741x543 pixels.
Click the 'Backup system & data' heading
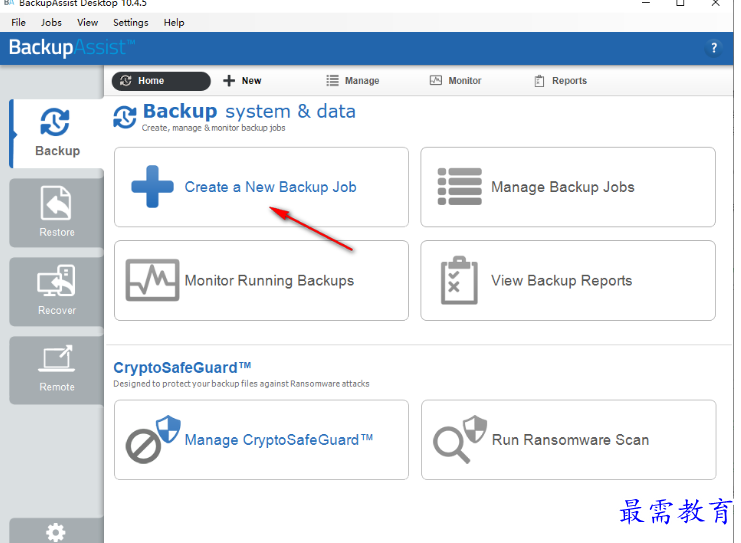[249, 112]
